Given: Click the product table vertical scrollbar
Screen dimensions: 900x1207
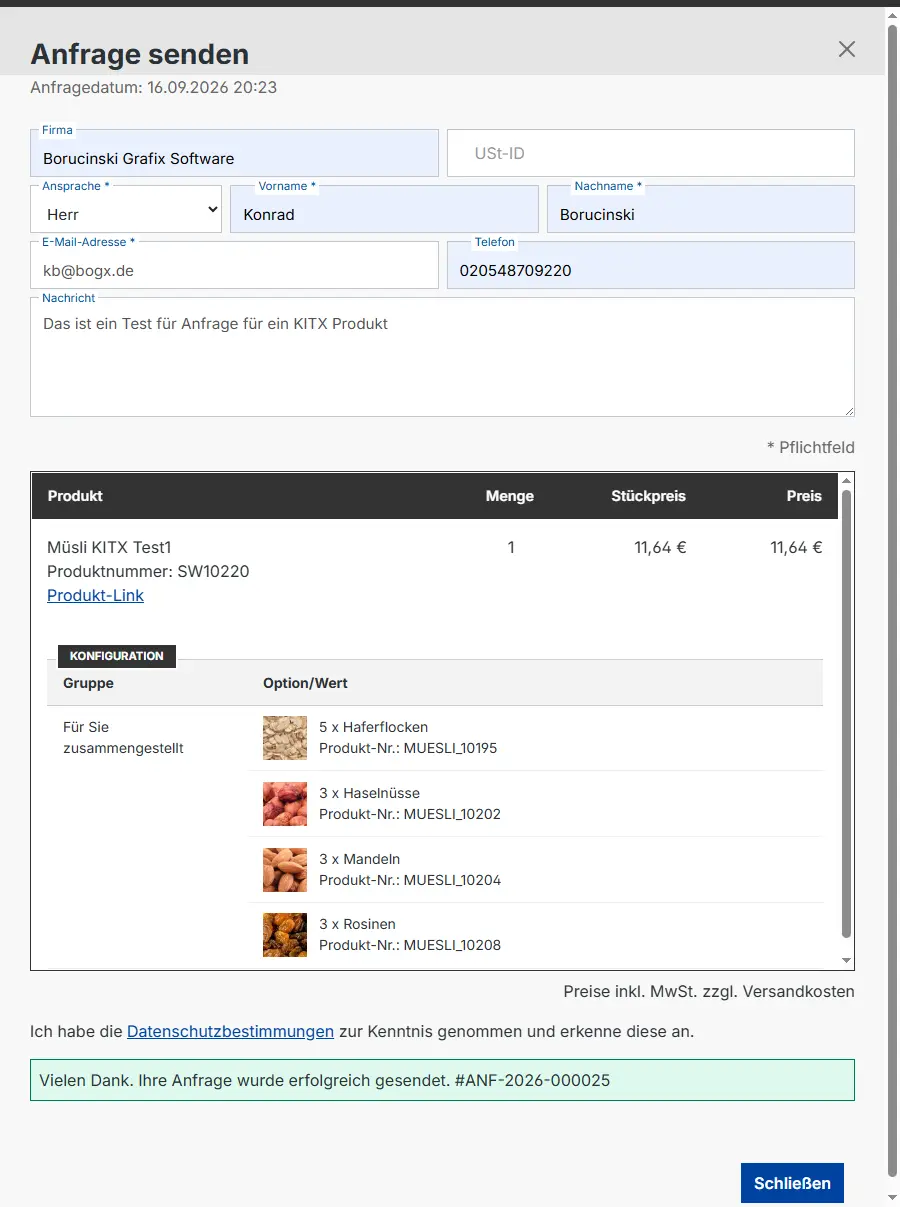Looking at the screenshot, I should [x=847, y=713].
